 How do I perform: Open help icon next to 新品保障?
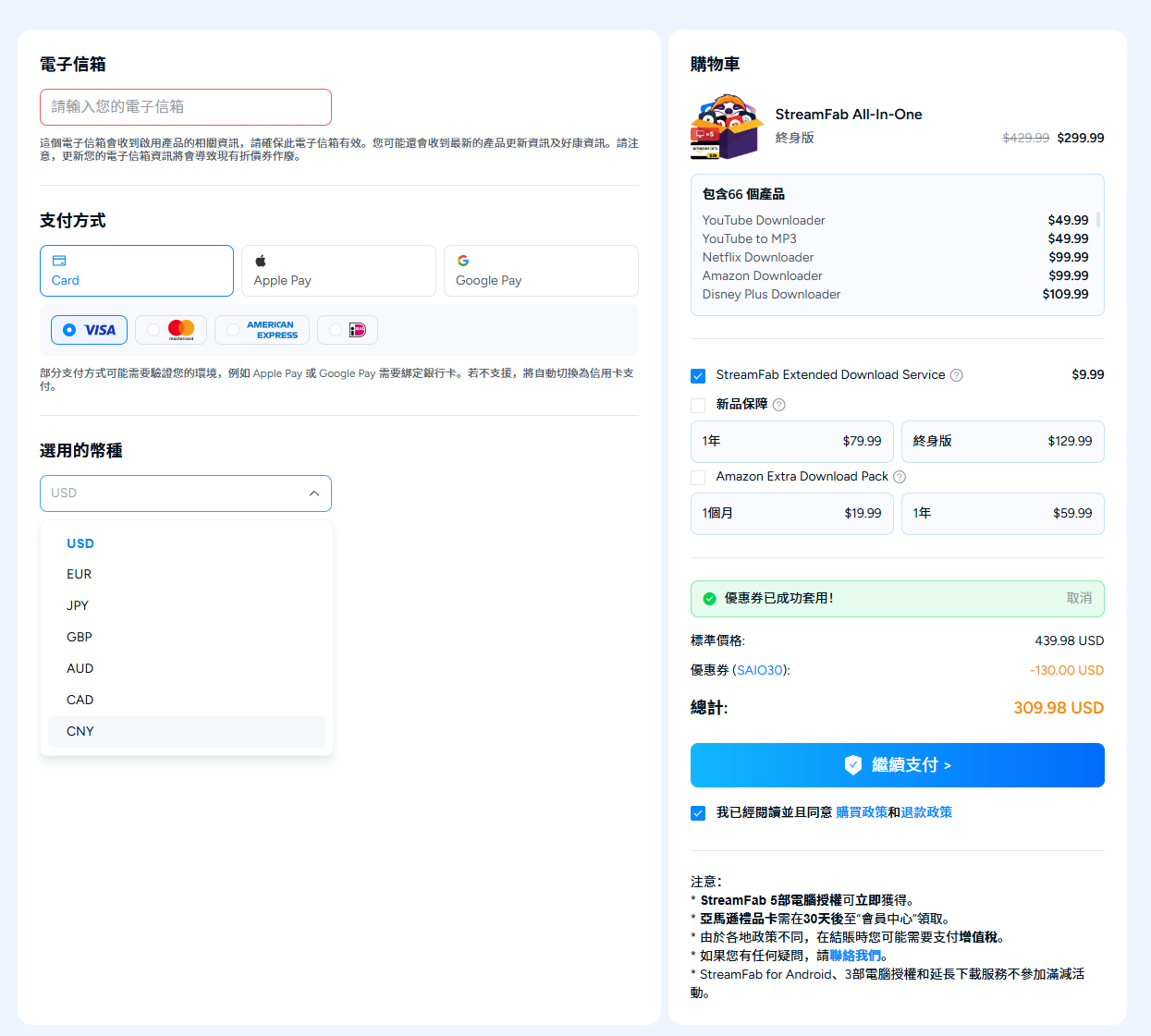779,405
